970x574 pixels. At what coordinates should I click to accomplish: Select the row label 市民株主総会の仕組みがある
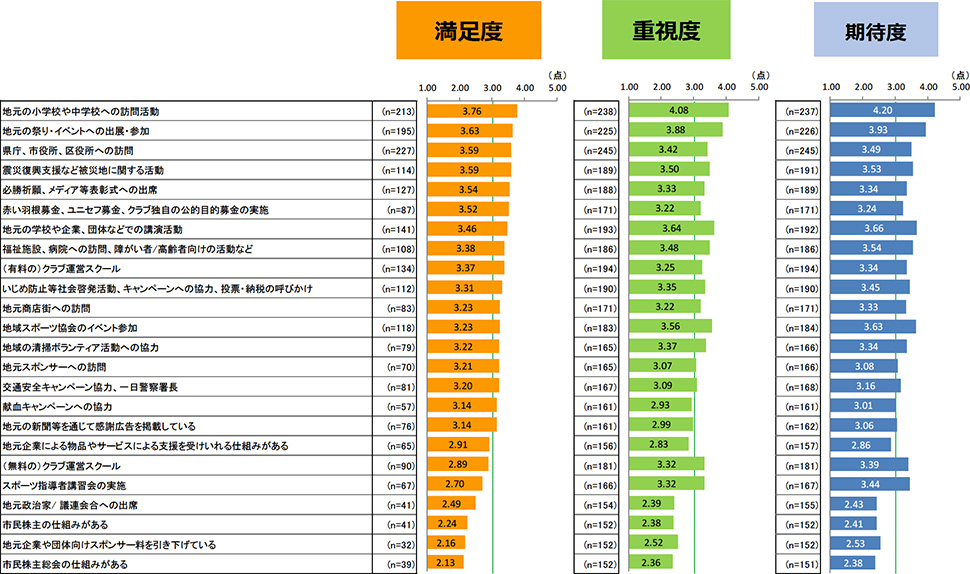[x=65, y=564]
